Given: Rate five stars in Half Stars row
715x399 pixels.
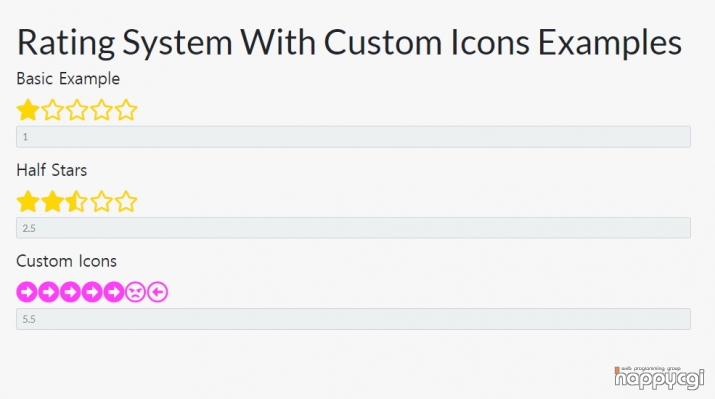Looking at the screenshot, I should tap(126, 202).
